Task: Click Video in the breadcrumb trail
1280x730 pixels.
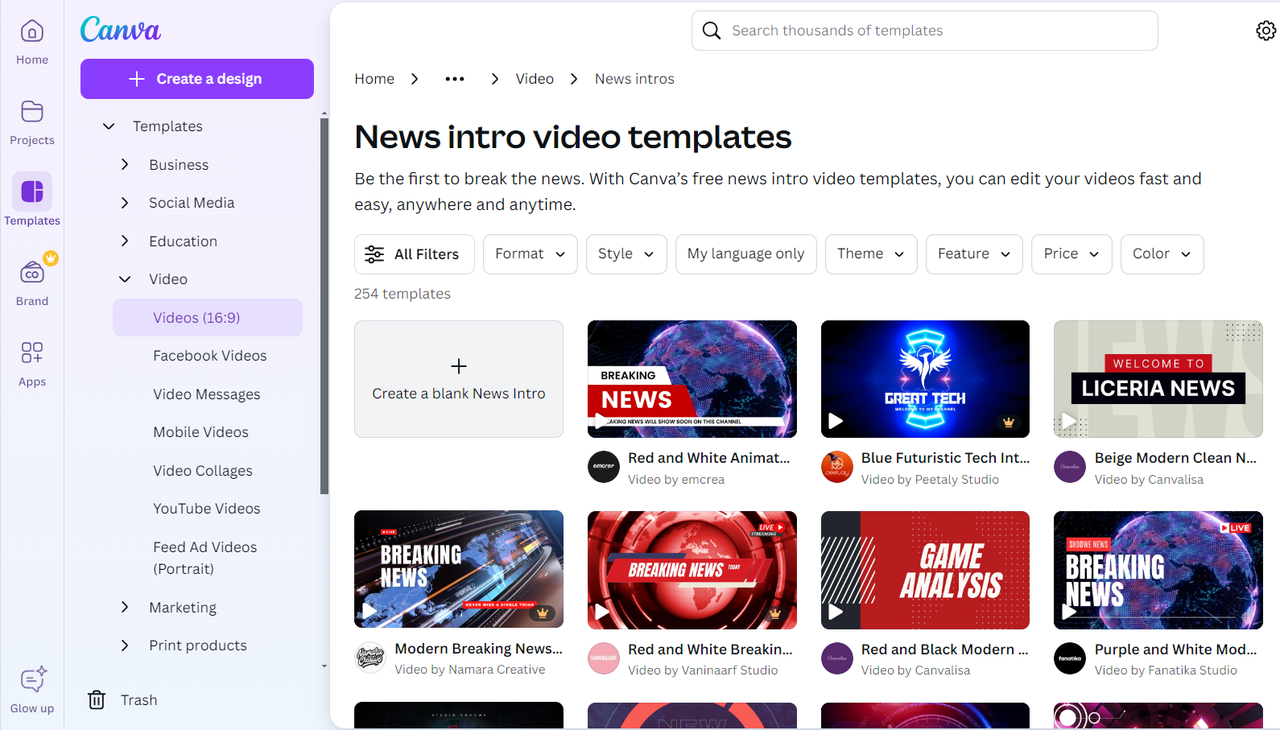Action: click(534, 78)
